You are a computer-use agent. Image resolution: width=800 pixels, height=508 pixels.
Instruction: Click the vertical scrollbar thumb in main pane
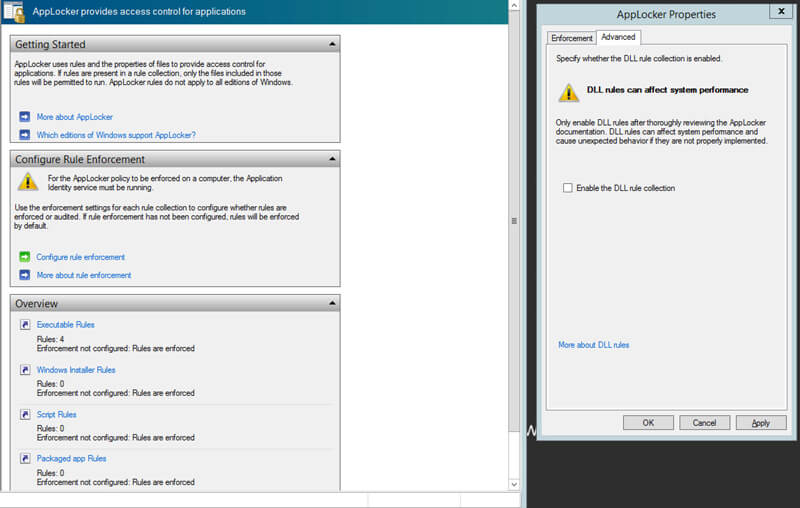click(514, 221)
